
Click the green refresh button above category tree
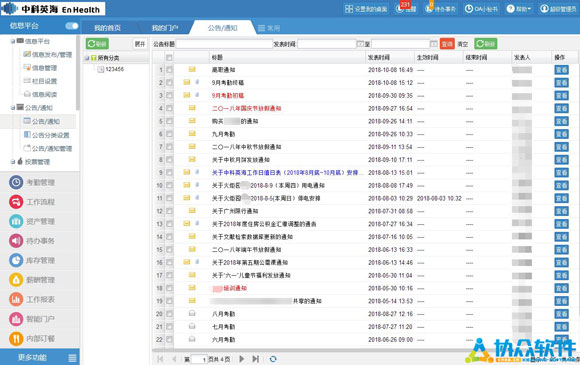point(97,44)
